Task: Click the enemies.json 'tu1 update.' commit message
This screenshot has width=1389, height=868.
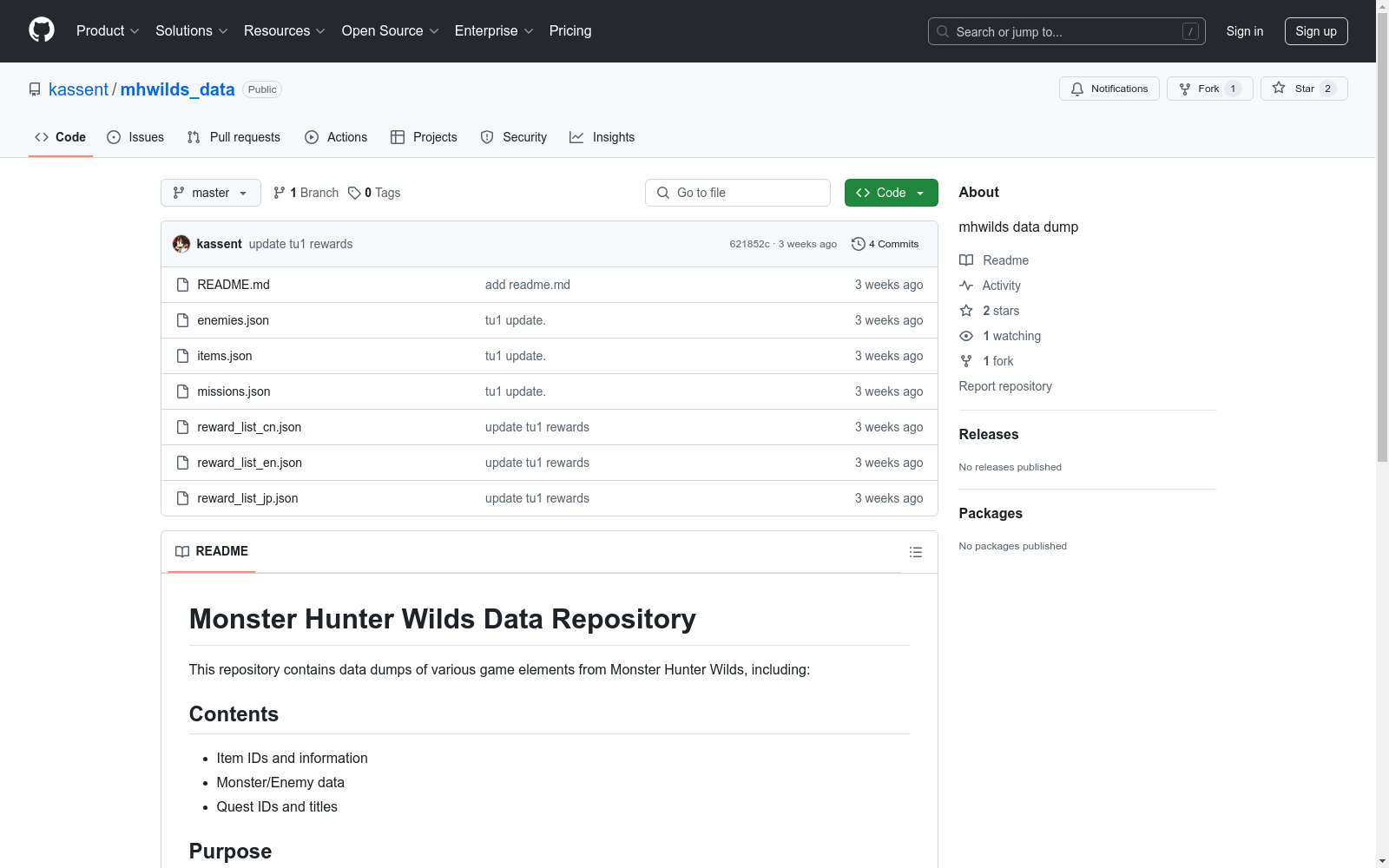Action: pyautogui.click(x=516, y=320)
